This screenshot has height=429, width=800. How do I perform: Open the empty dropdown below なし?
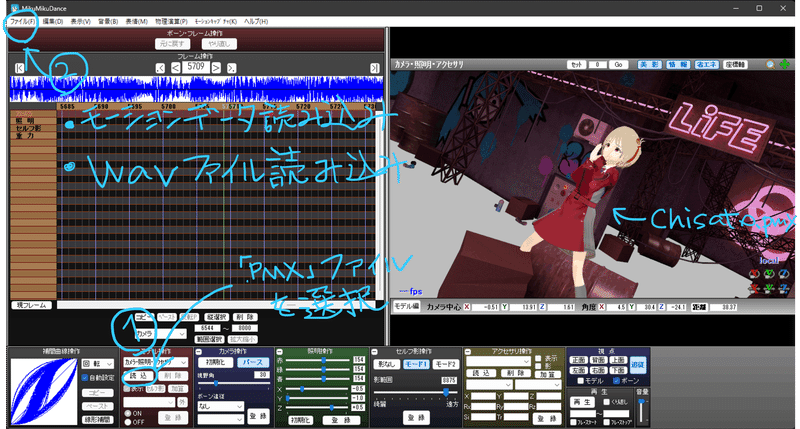pyautogui.click(x=221, y=419)
